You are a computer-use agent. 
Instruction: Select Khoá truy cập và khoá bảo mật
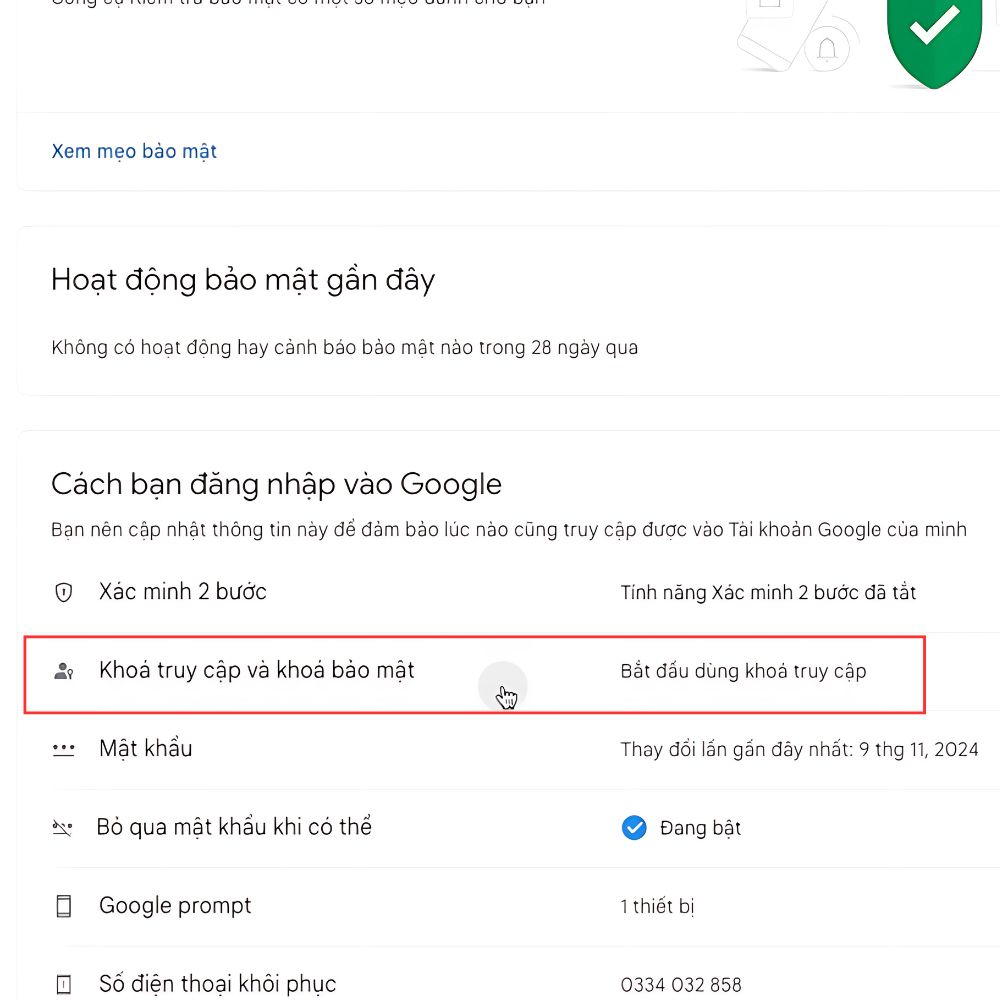pyautogui.click(x=474, y=674)
